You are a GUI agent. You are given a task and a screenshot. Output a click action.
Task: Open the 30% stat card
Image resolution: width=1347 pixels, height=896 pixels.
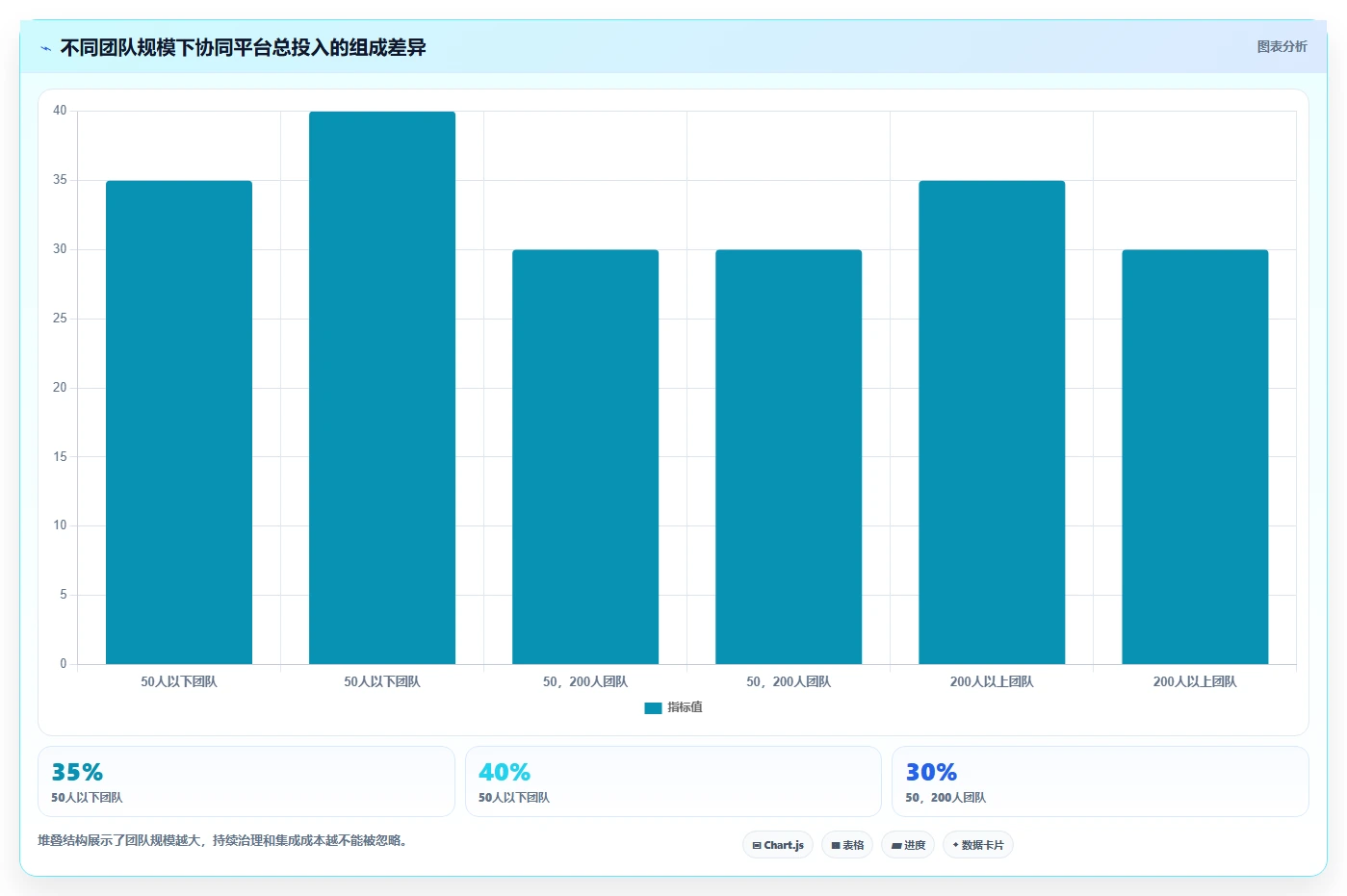click(1101, 781)
